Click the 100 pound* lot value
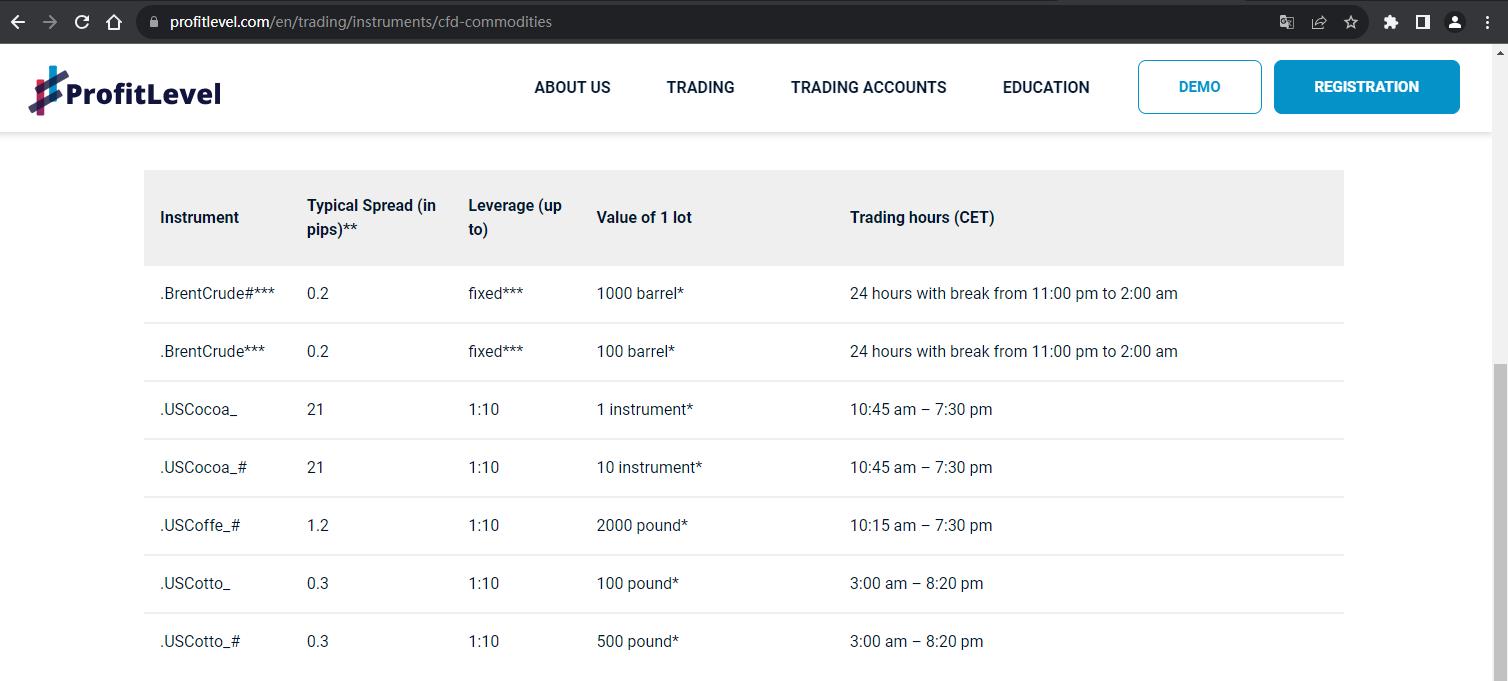This screenshot has width=1508, height=681. (637, 583)
